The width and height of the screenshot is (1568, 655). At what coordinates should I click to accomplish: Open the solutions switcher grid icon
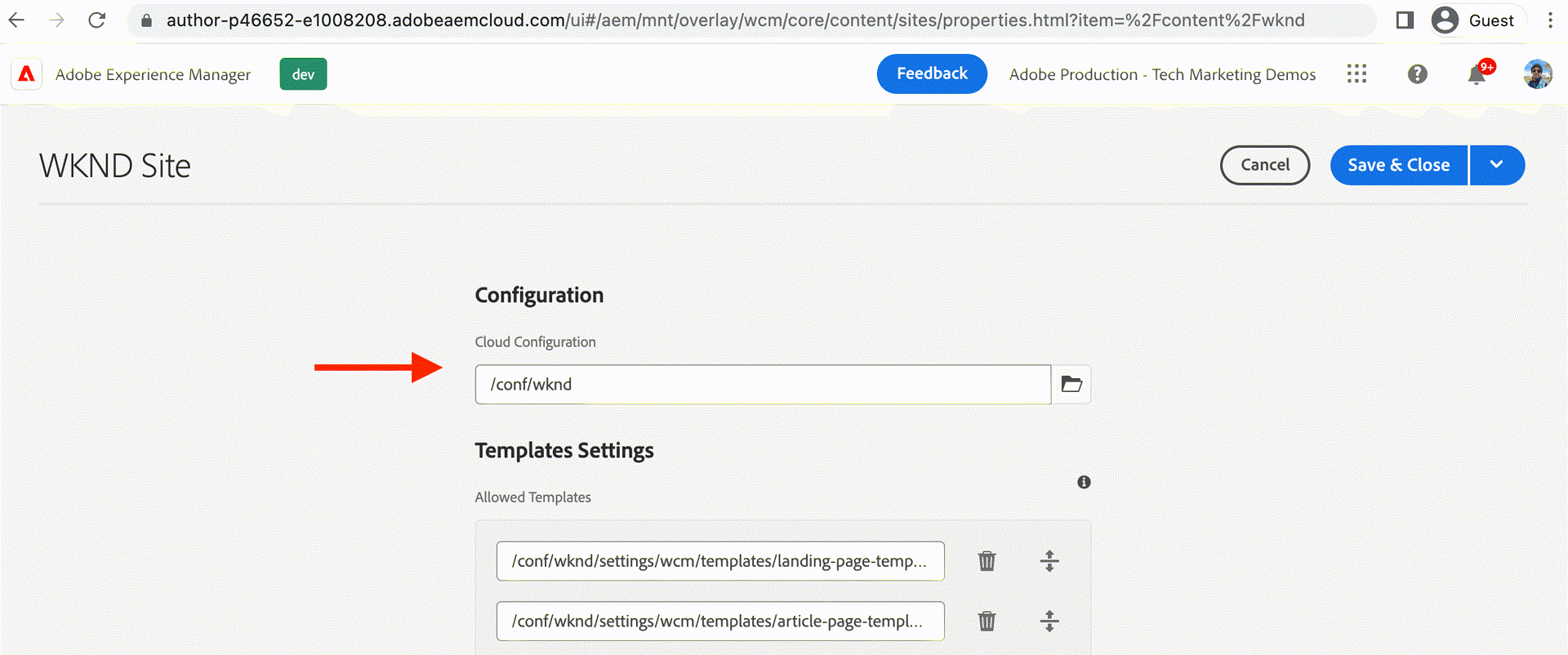(x=1356, y=74)
